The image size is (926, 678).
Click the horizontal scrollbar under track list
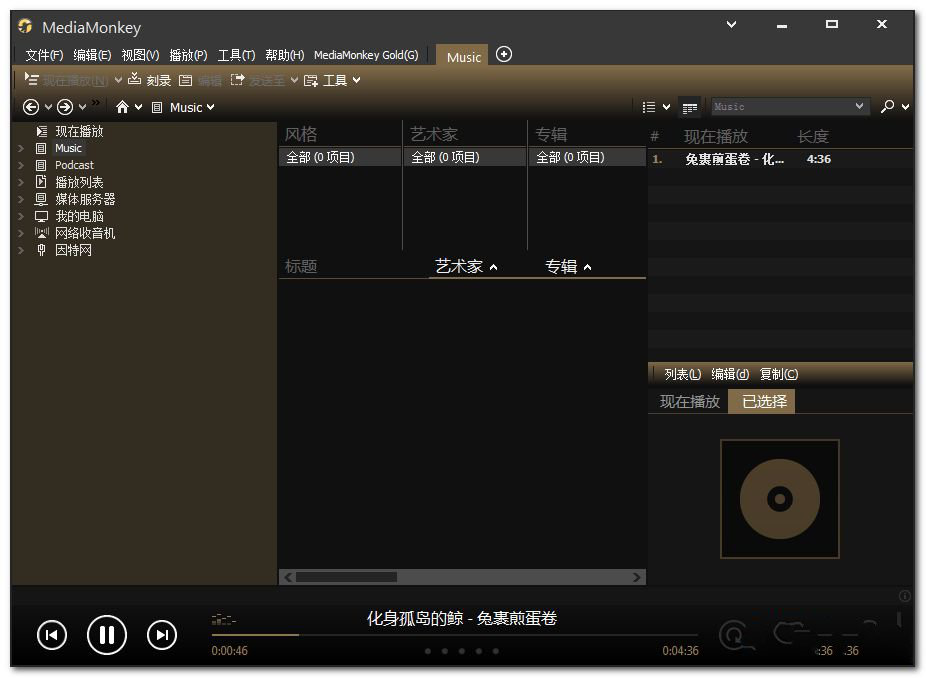pos(462,577)
